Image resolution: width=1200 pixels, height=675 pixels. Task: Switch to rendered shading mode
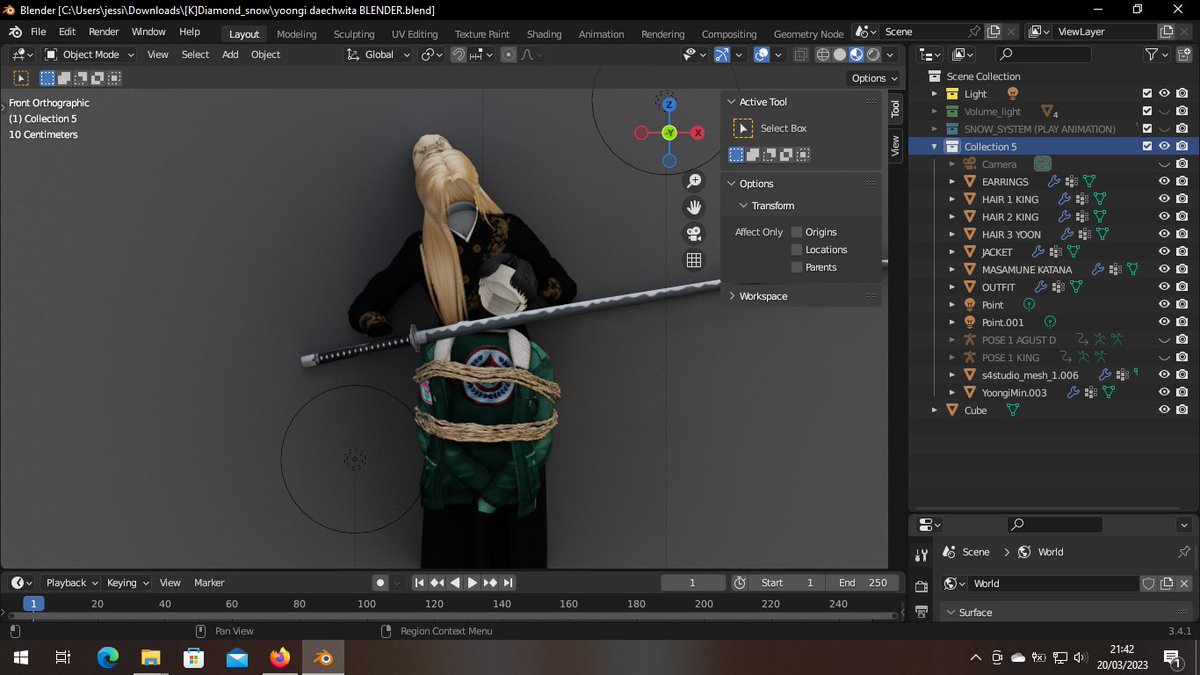tap(873, 55)
